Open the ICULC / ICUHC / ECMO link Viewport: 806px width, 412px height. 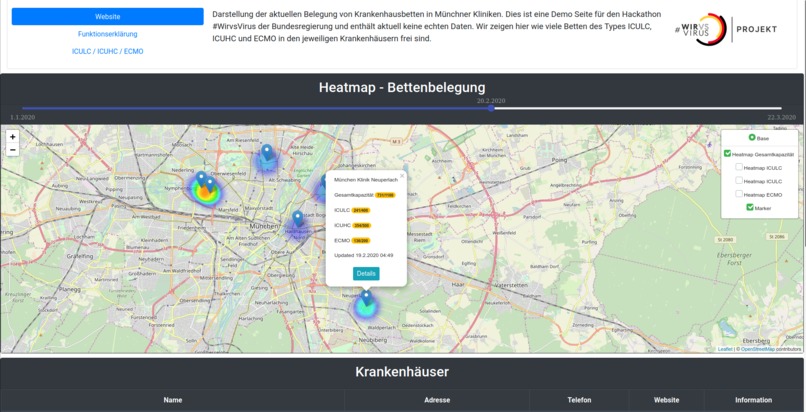107,51
